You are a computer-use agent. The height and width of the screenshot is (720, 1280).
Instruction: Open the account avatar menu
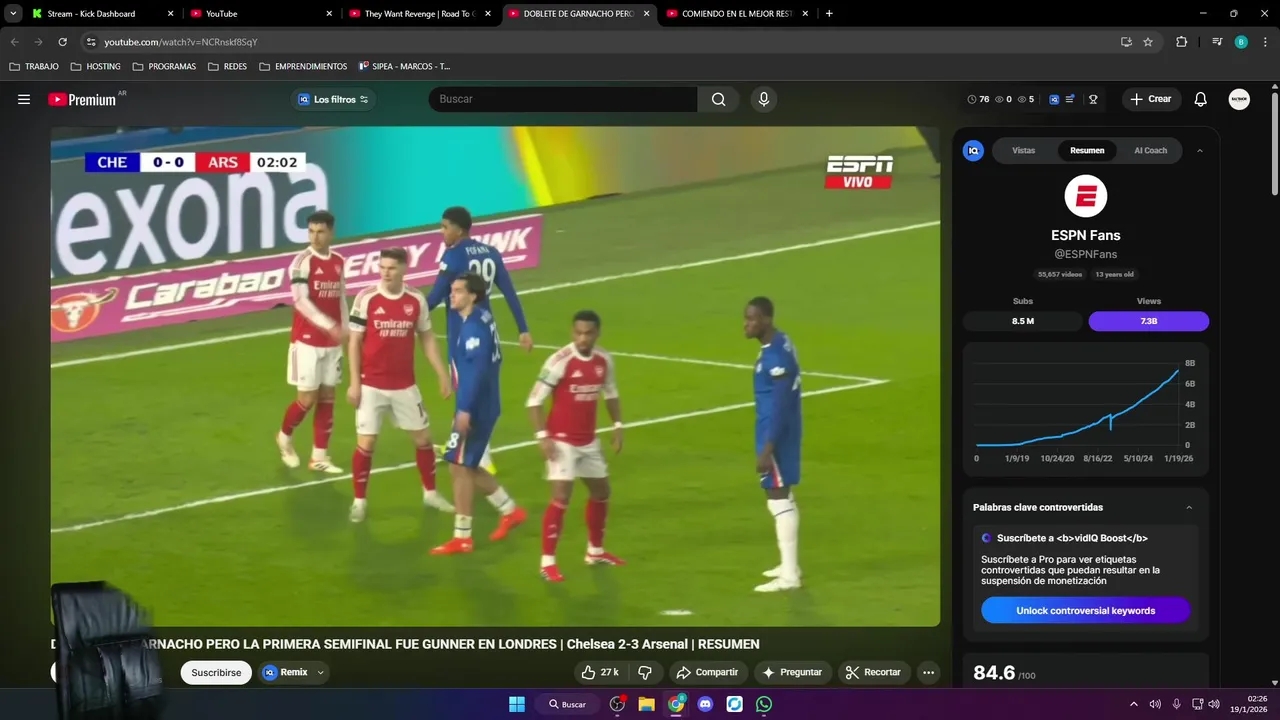(x=1239, y=99)
